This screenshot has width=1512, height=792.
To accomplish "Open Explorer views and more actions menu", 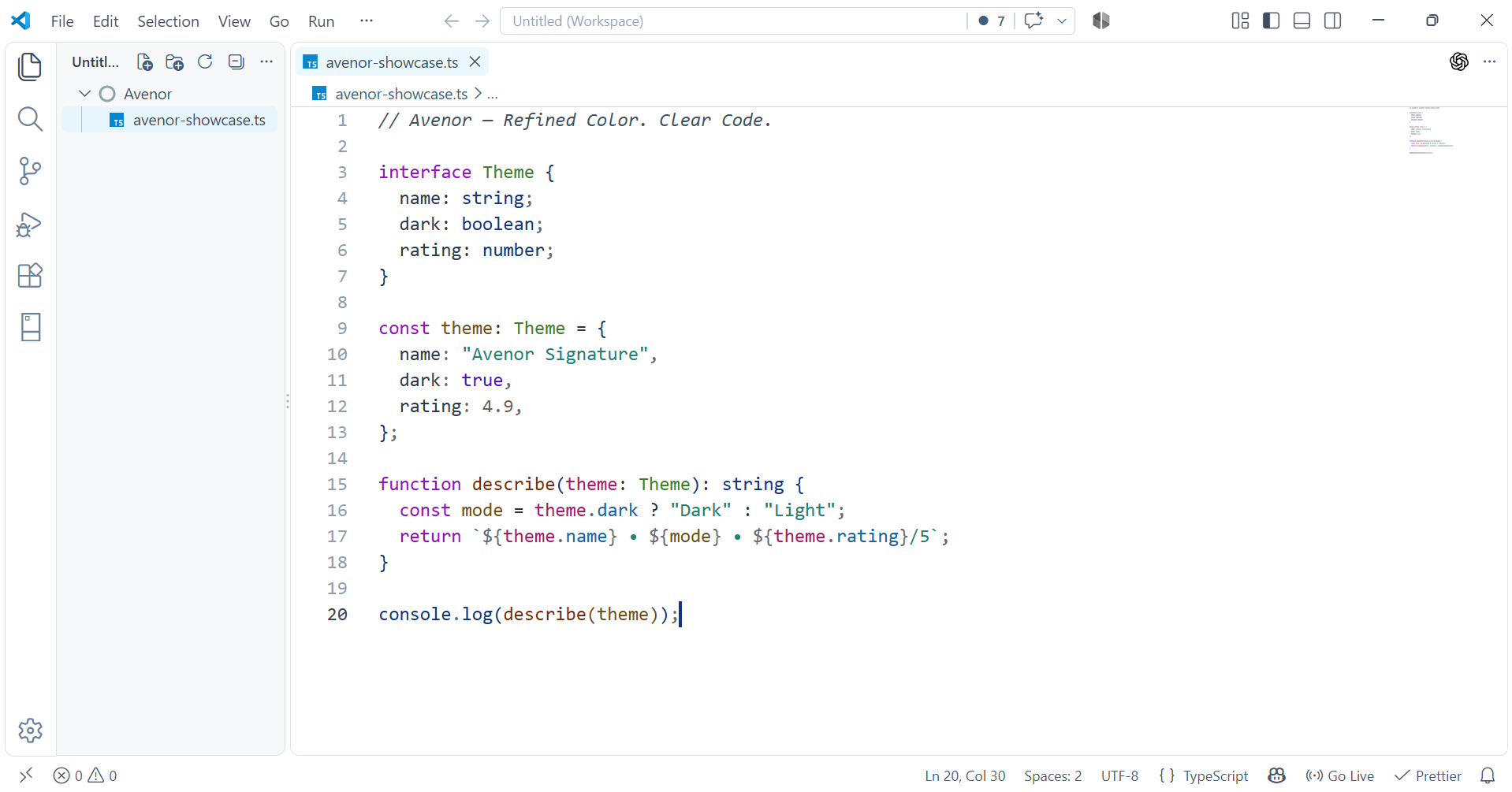I will pos(266,62).
